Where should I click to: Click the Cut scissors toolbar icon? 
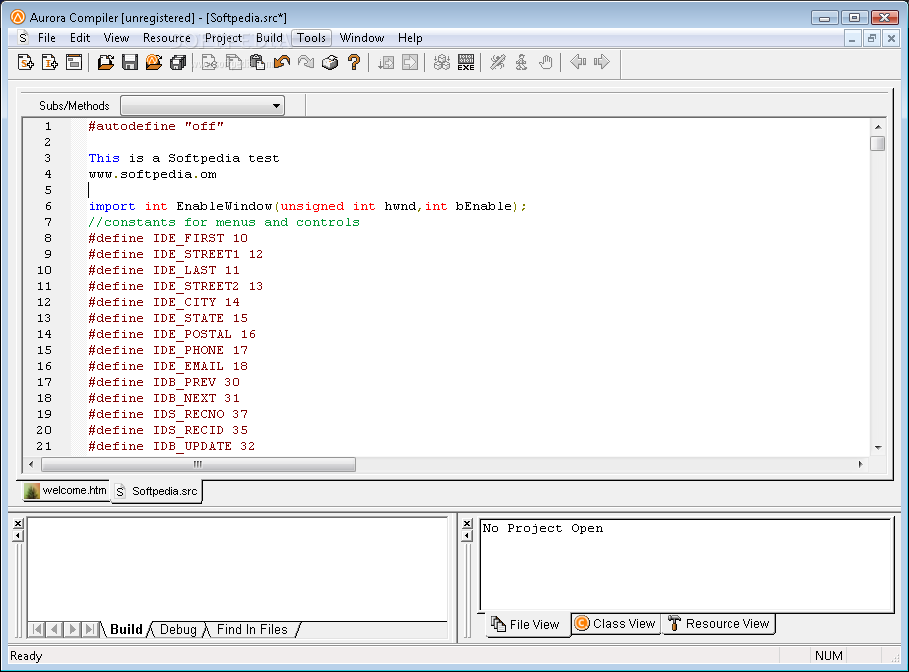tap(209, 62)
